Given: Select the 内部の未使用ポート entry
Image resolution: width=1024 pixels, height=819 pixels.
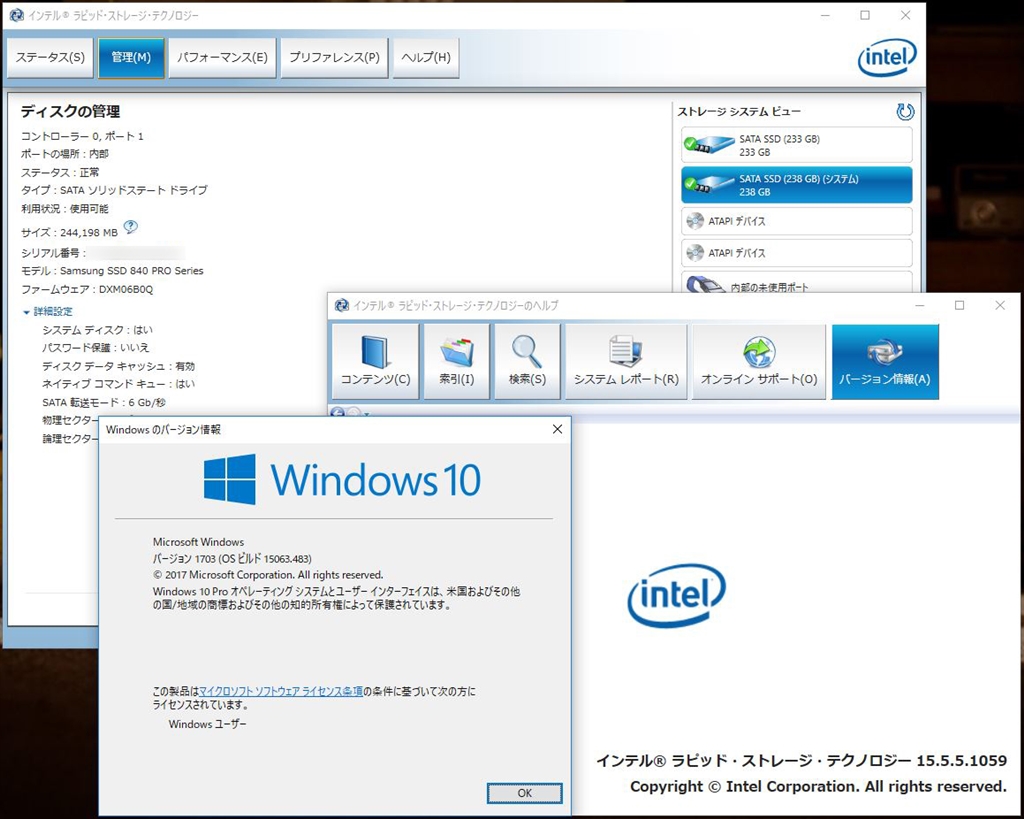Looking at the screenshot, I should click(x=796, y=283).
